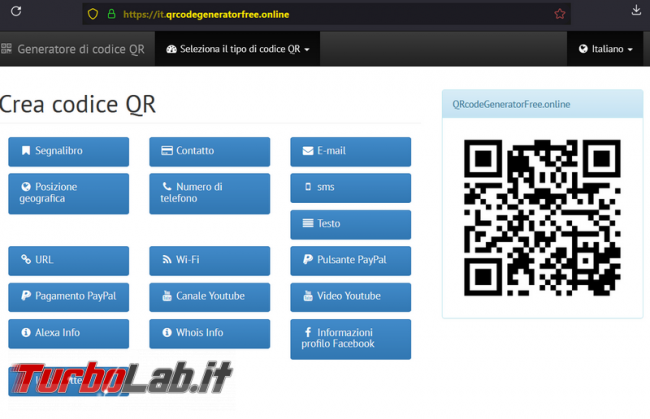Screen dimensions: 650x419
Task: Select the URL button
Action: [x=68, y=261]
